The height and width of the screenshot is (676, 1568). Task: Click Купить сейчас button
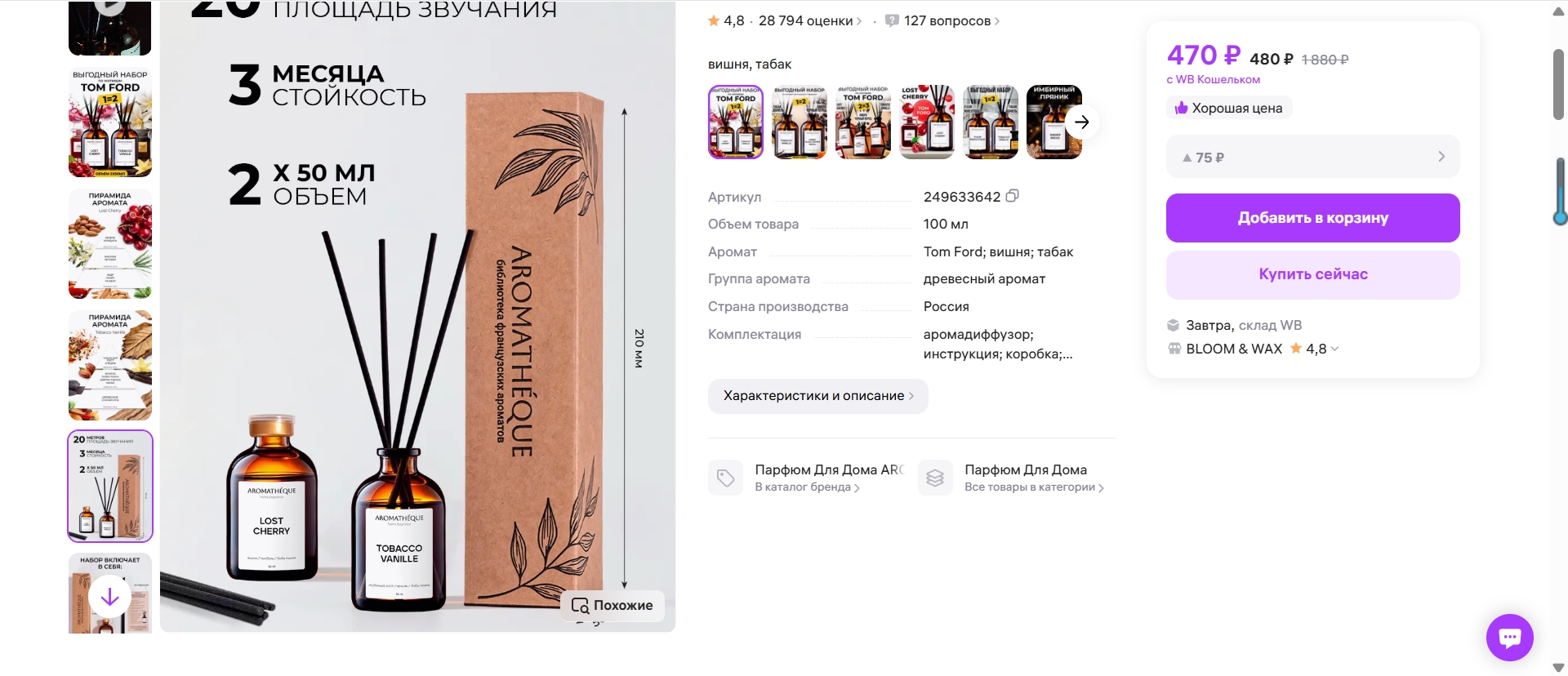tap(1312, 274)
